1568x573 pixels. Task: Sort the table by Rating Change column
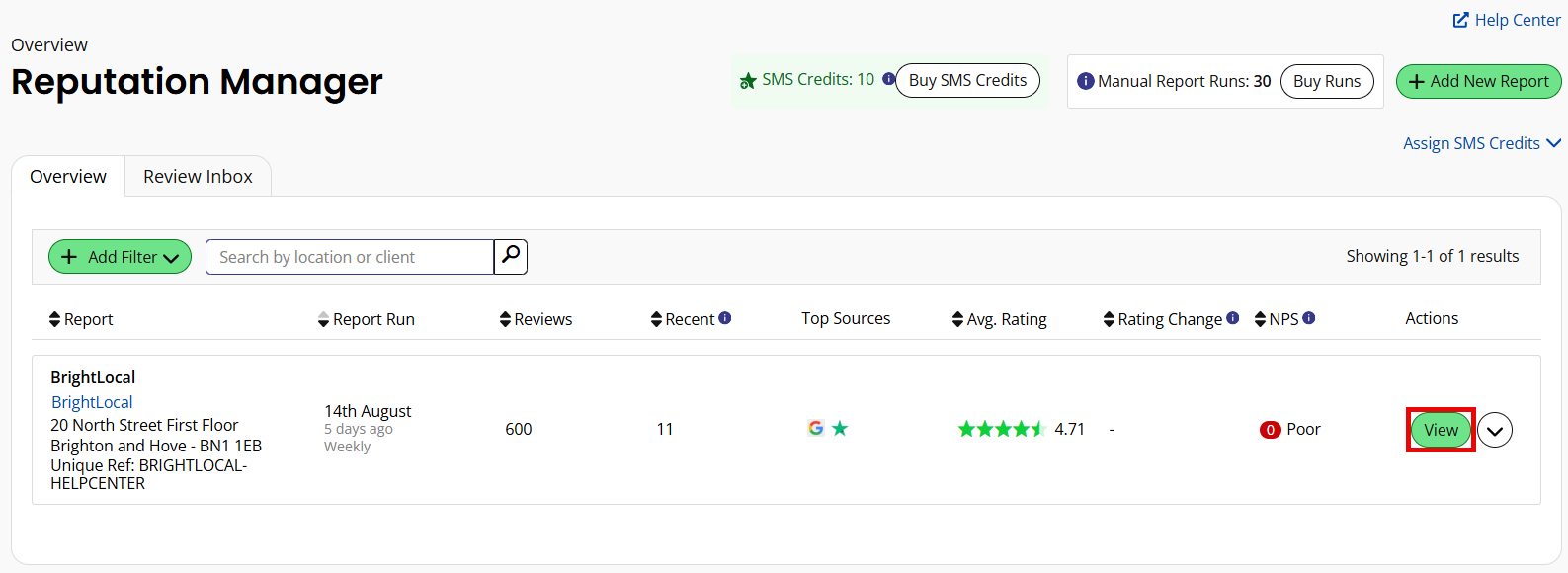click(x=1163, y=319)
